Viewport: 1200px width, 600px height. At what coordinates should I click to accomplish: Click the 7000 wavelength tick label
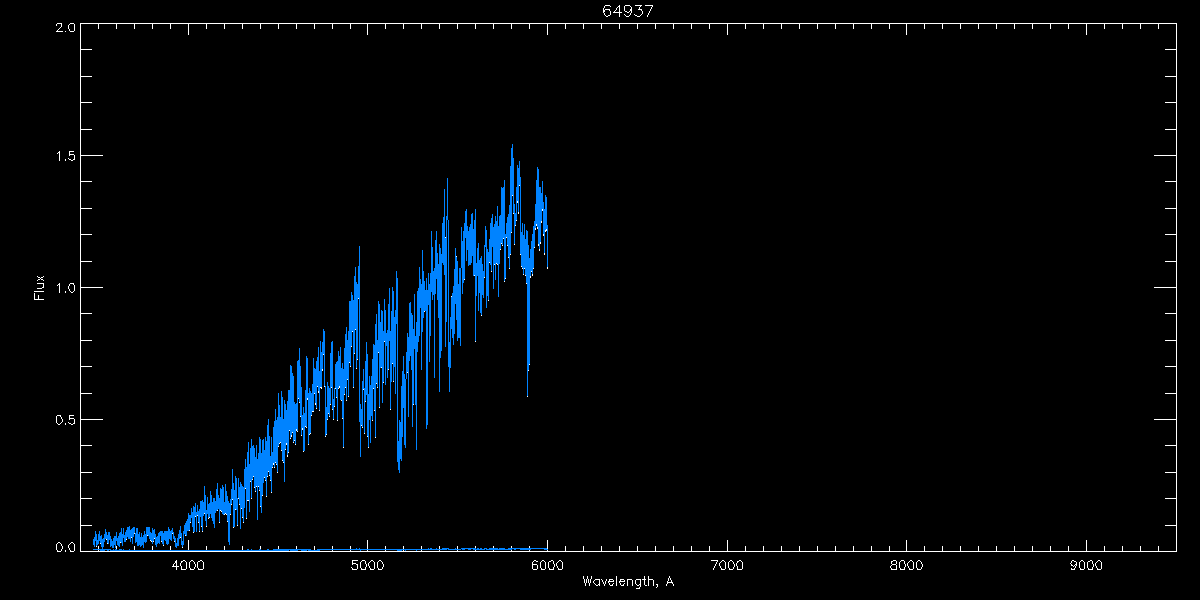[x=727, y=565]
